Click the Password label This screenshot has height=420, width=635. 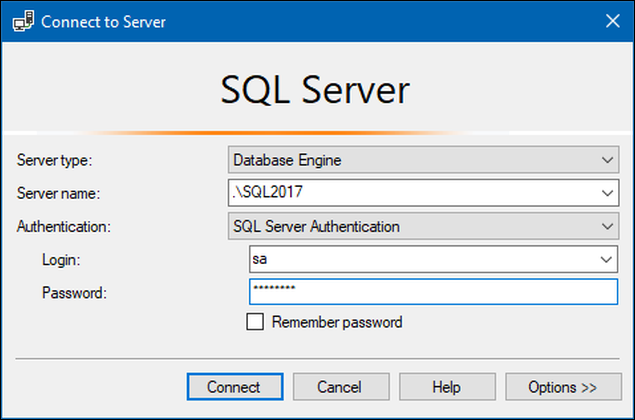[x=74, y=292]
